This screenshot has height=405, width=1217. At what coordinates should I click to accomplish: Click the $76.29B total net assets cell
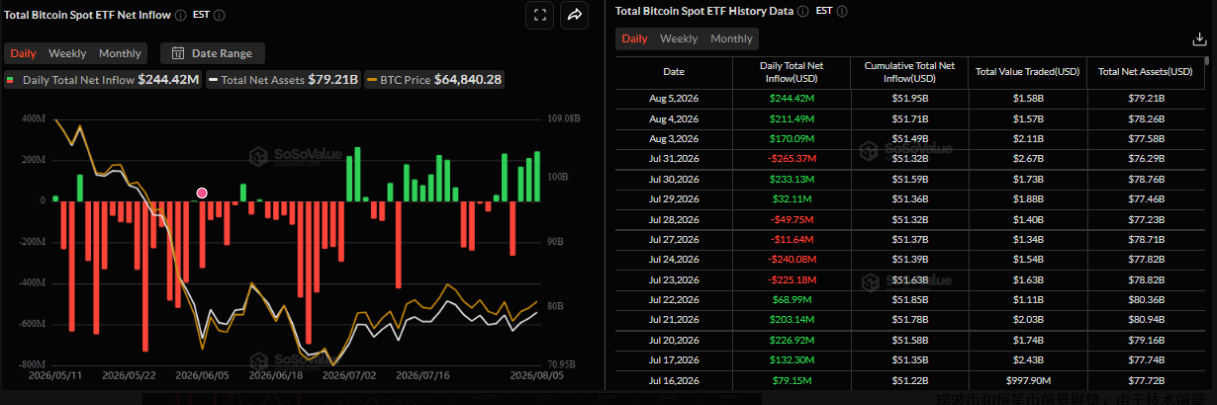1146,158
